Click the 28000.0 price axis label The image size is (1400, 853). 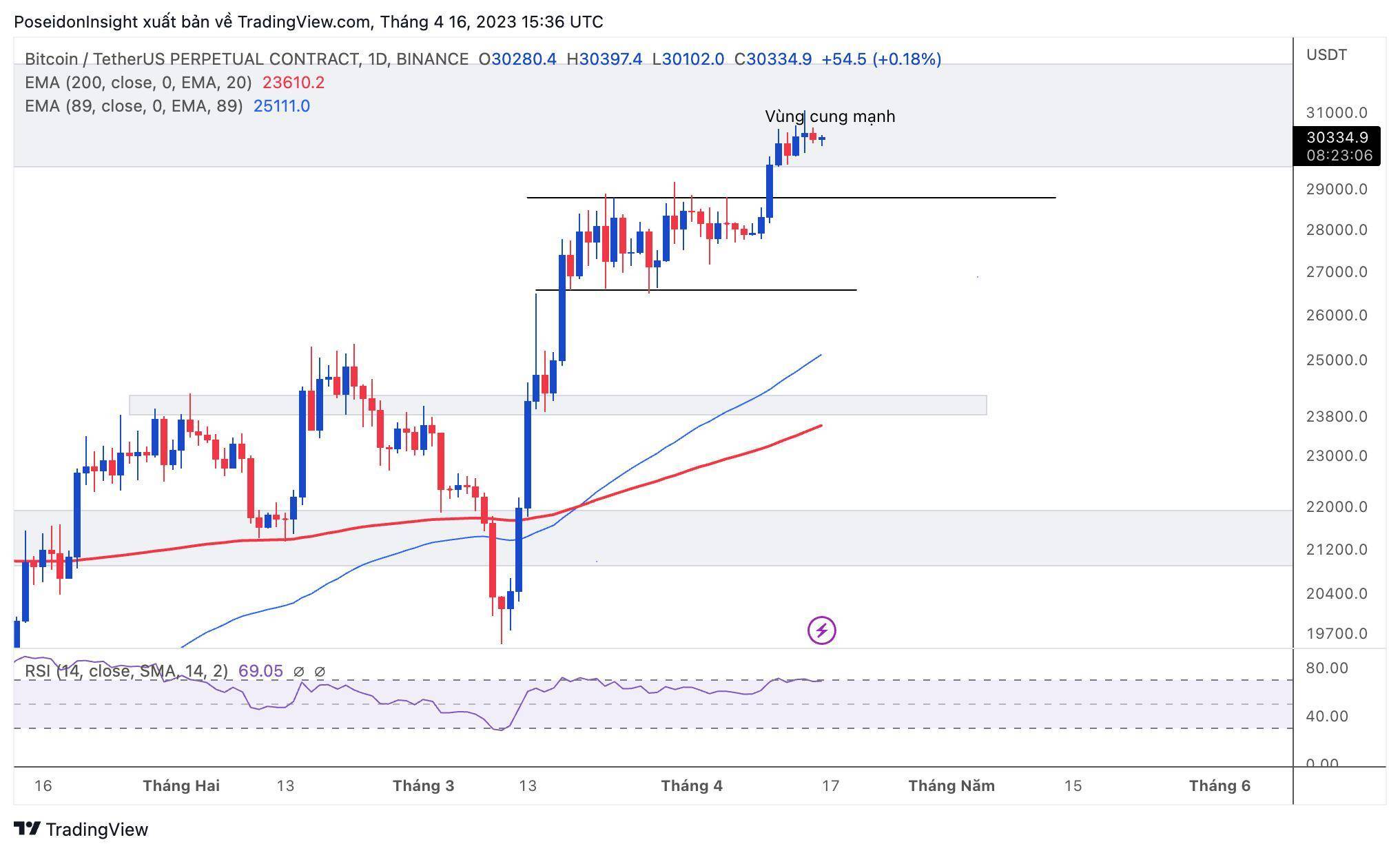coord(1337,229)
